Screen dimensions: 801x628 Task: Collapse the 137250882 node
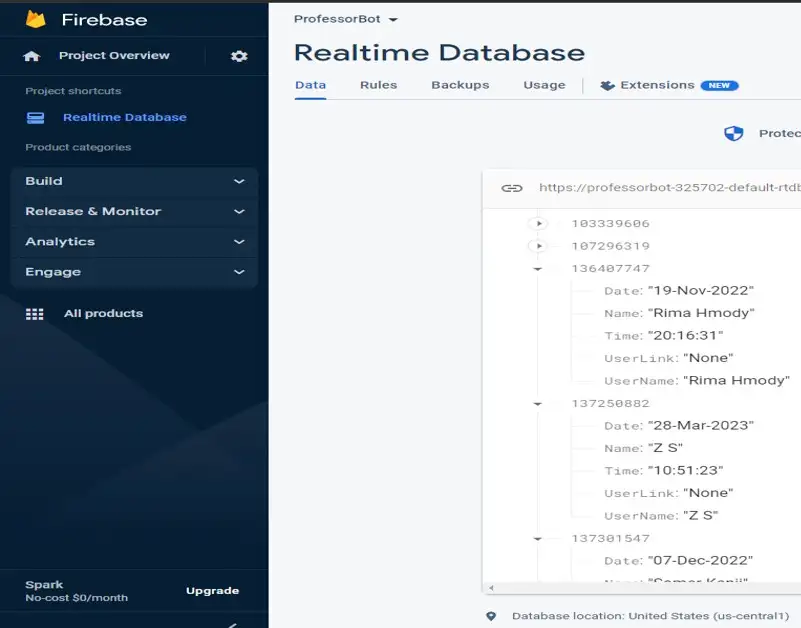[538, 404]
